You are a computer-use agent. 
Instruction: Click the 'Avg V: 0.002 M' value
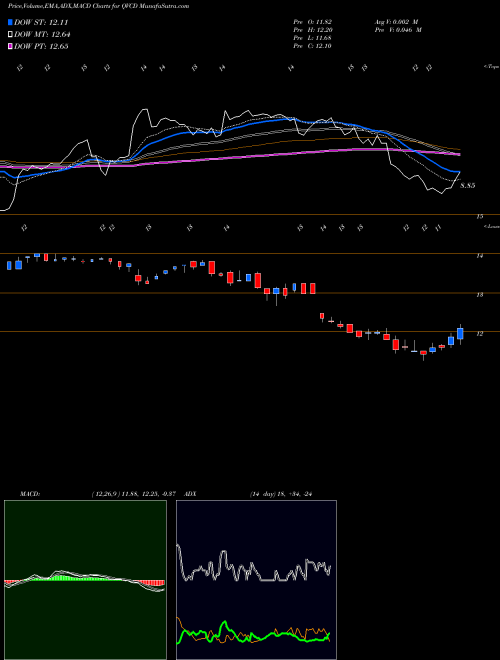click(396, 21)
